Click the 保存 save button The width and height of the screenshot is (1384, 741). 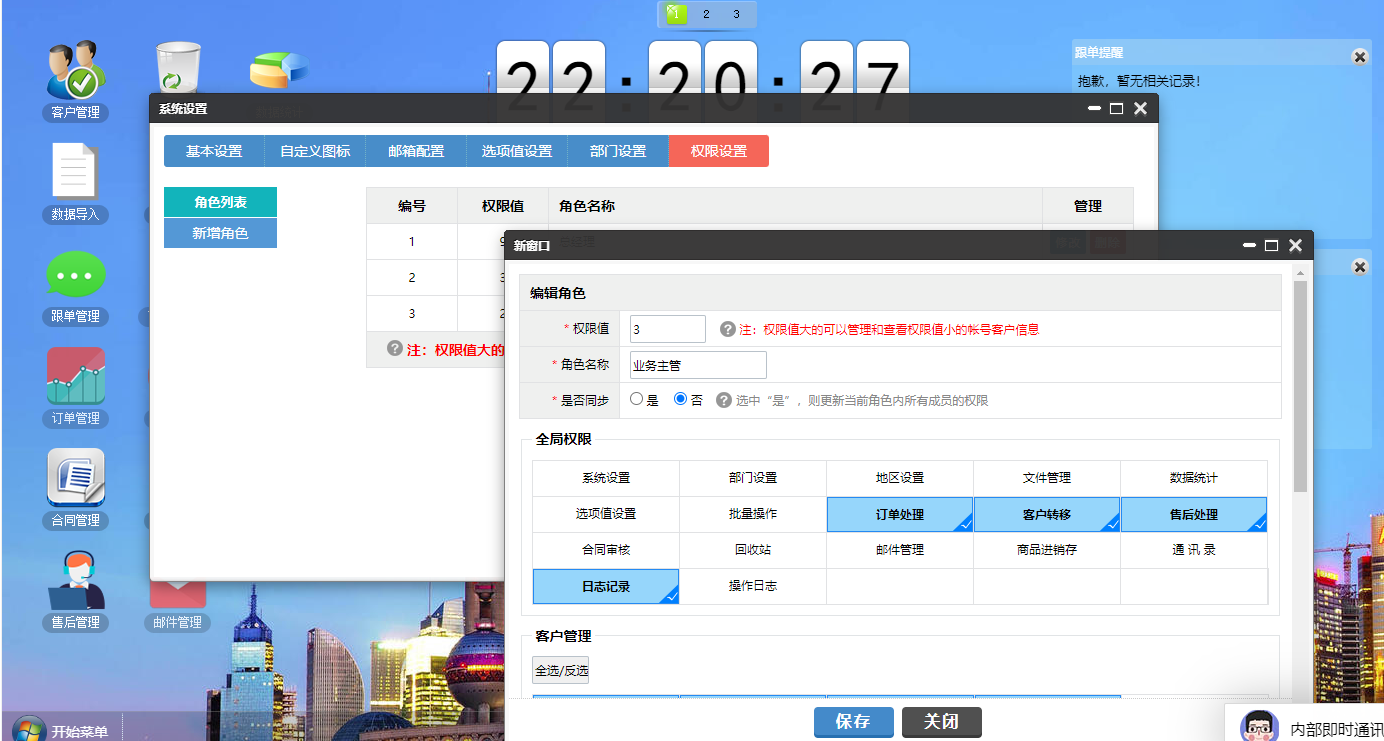point(853,721)
